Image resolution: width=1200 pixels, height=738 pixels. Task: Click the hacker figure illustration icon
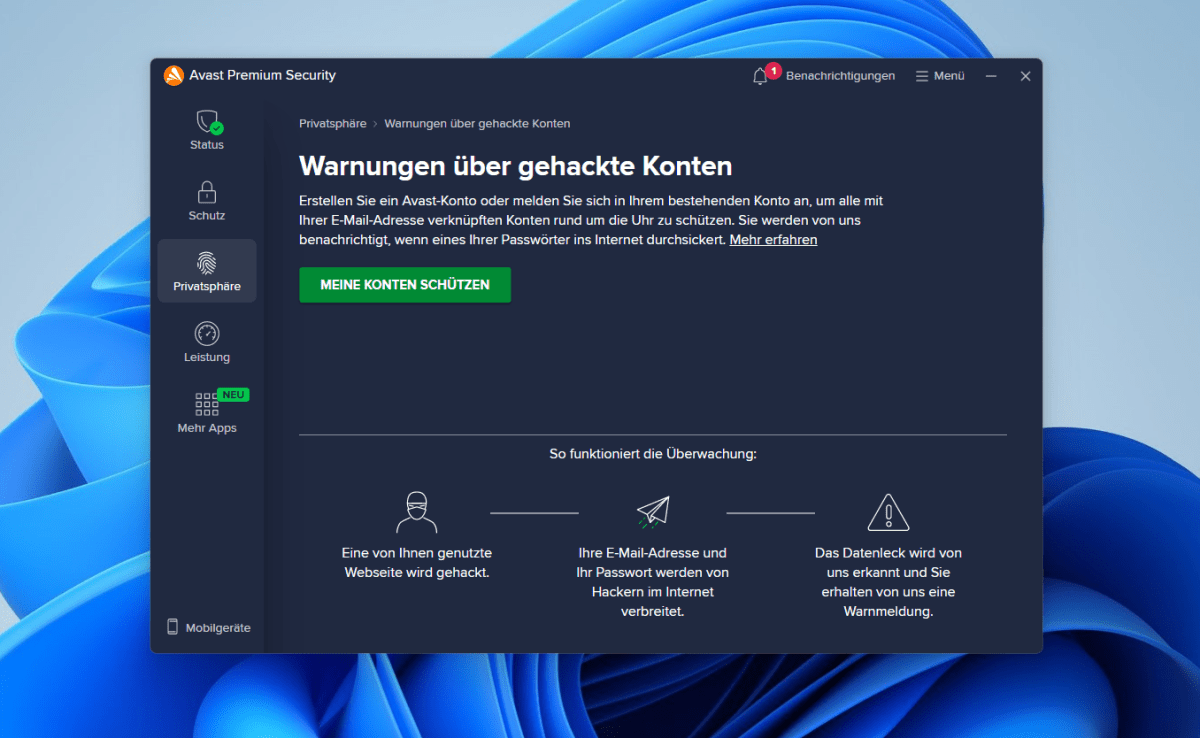pos(417,512)
